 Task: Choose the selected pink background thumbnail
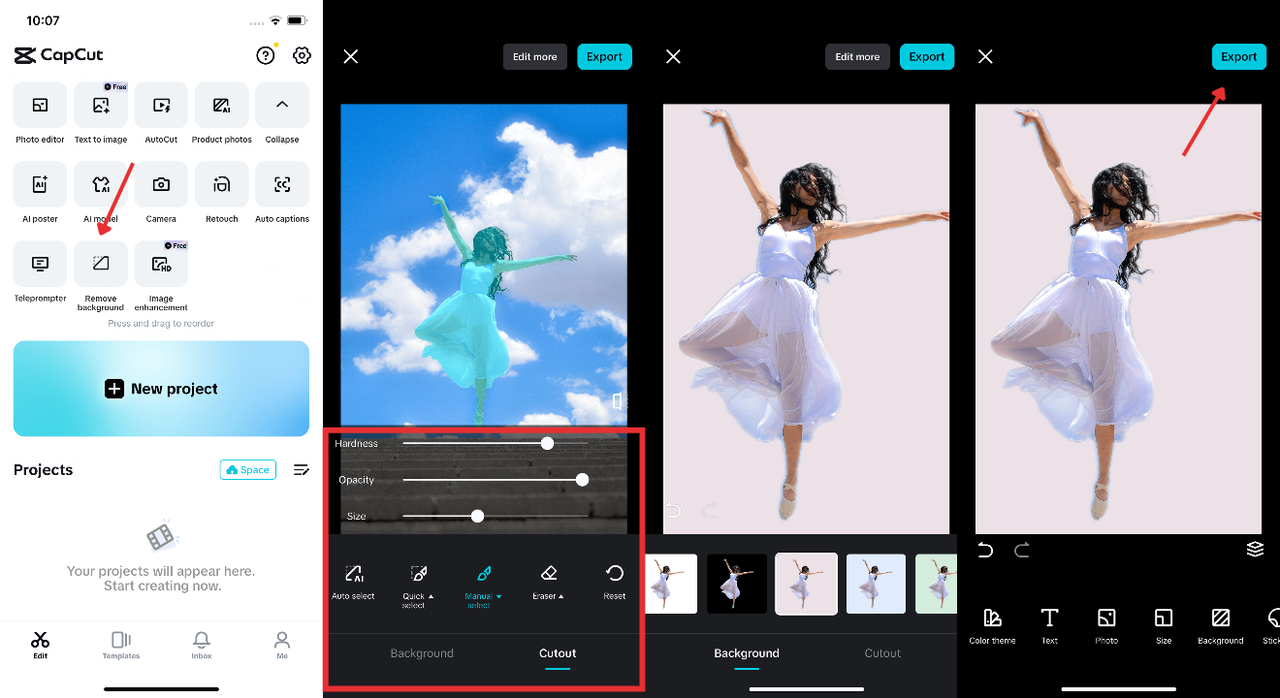(806, 584)
